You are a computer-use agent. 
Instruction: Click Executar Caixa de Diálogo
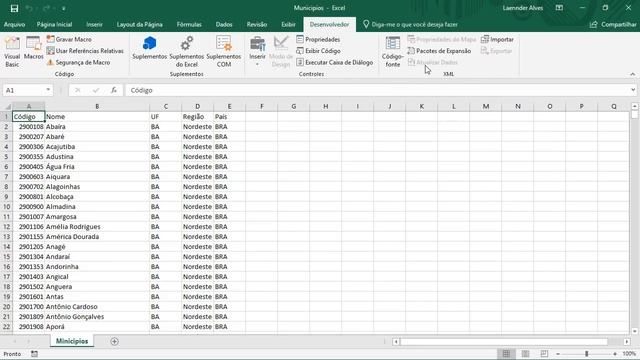point(335,62)
